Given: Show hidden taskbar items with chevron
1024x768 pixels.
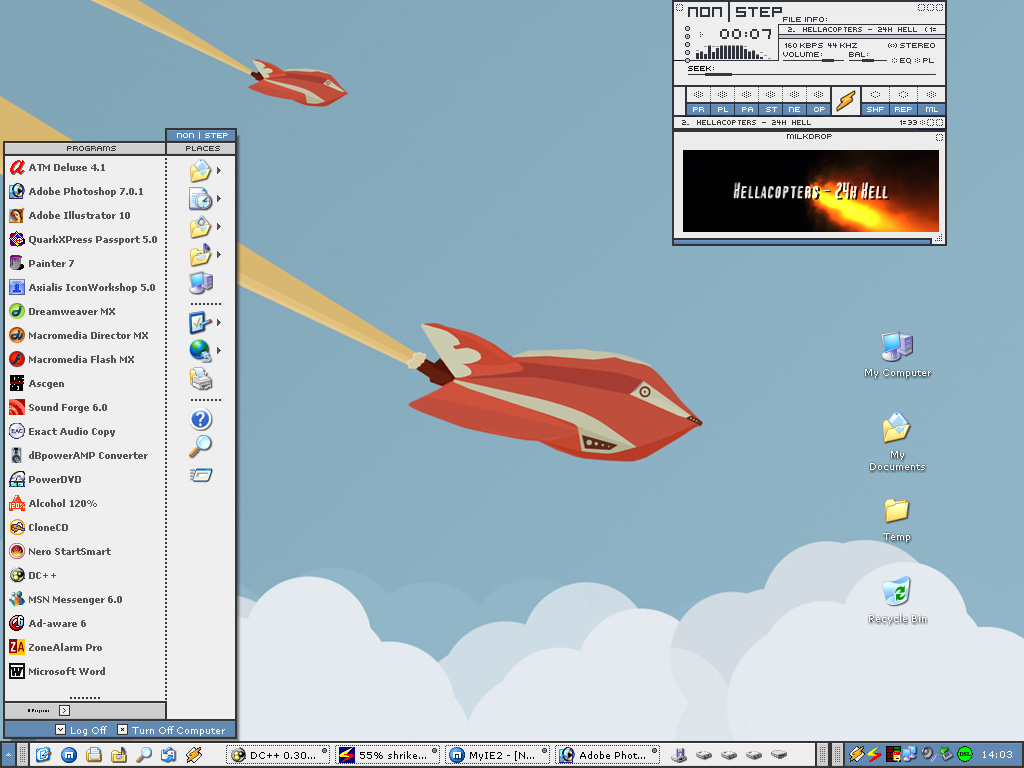Looking at the screenshot, I should coord(7,755).
